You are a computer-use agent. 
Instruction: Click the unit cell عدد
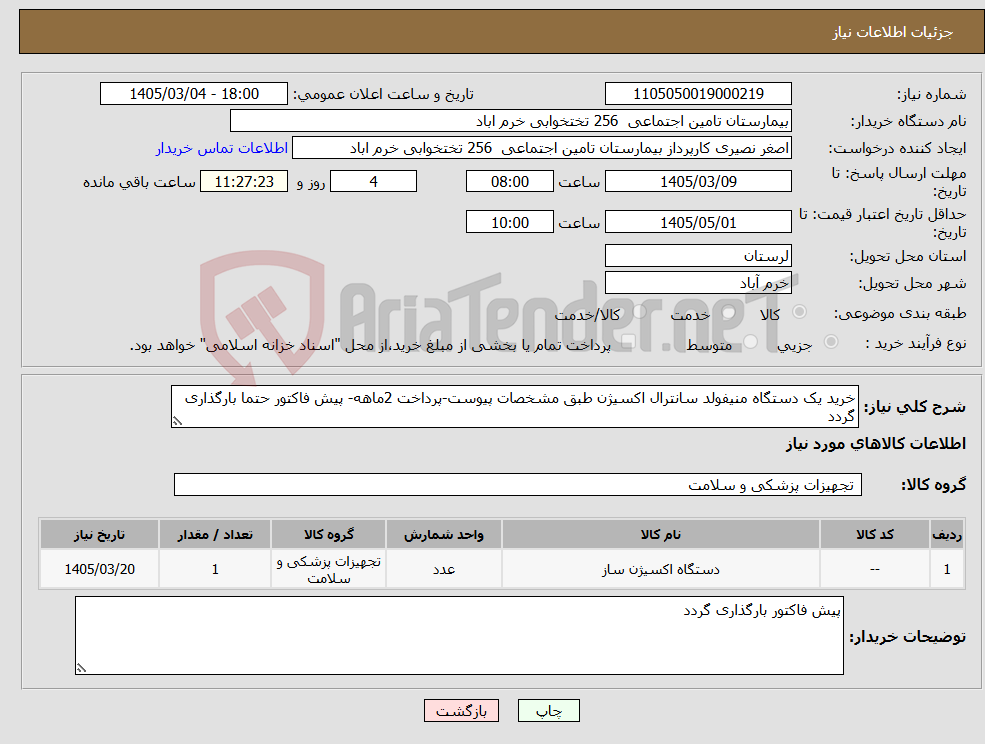tap(444, 569)
